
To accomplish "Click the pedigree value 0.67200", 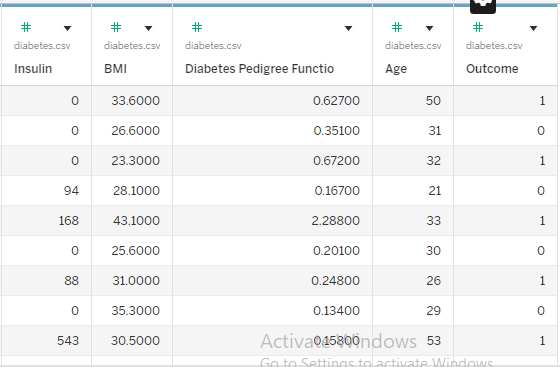I will pos(336,161).
